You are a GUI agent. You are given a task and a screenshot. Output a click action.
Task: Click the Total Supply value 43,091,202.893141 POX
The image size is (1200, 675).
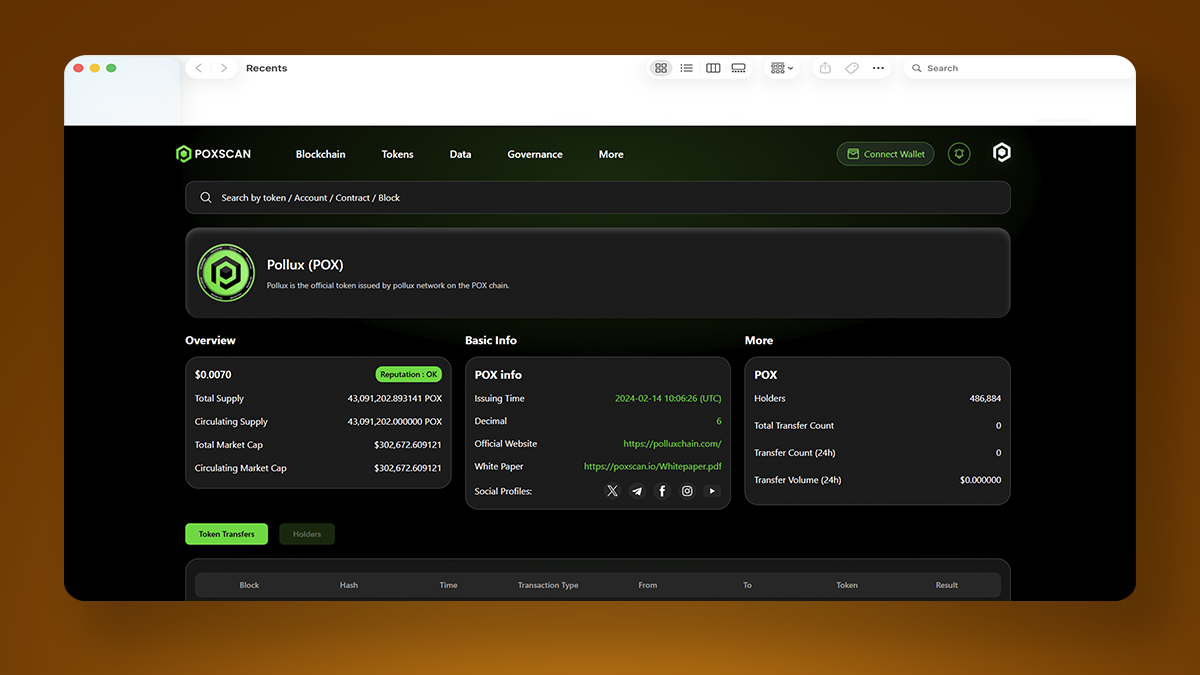pos(395,398)
